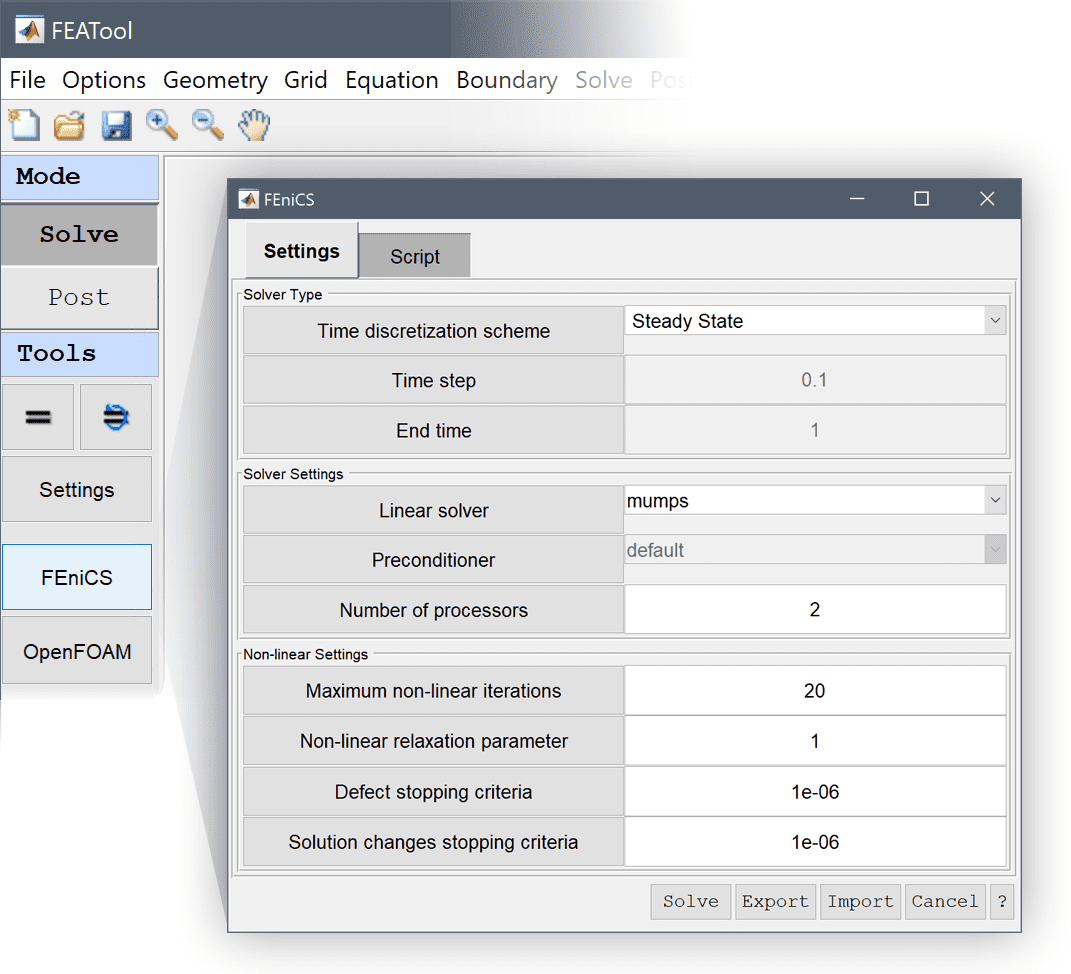Click the Preconditioner label
Viewport: 1071px width, 974px height.
tap(434, 560)
